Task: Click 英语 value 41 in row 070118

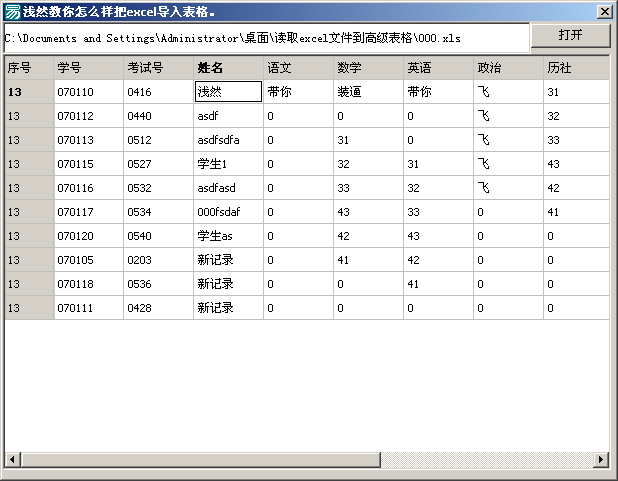Action: (x=439, y=284)
